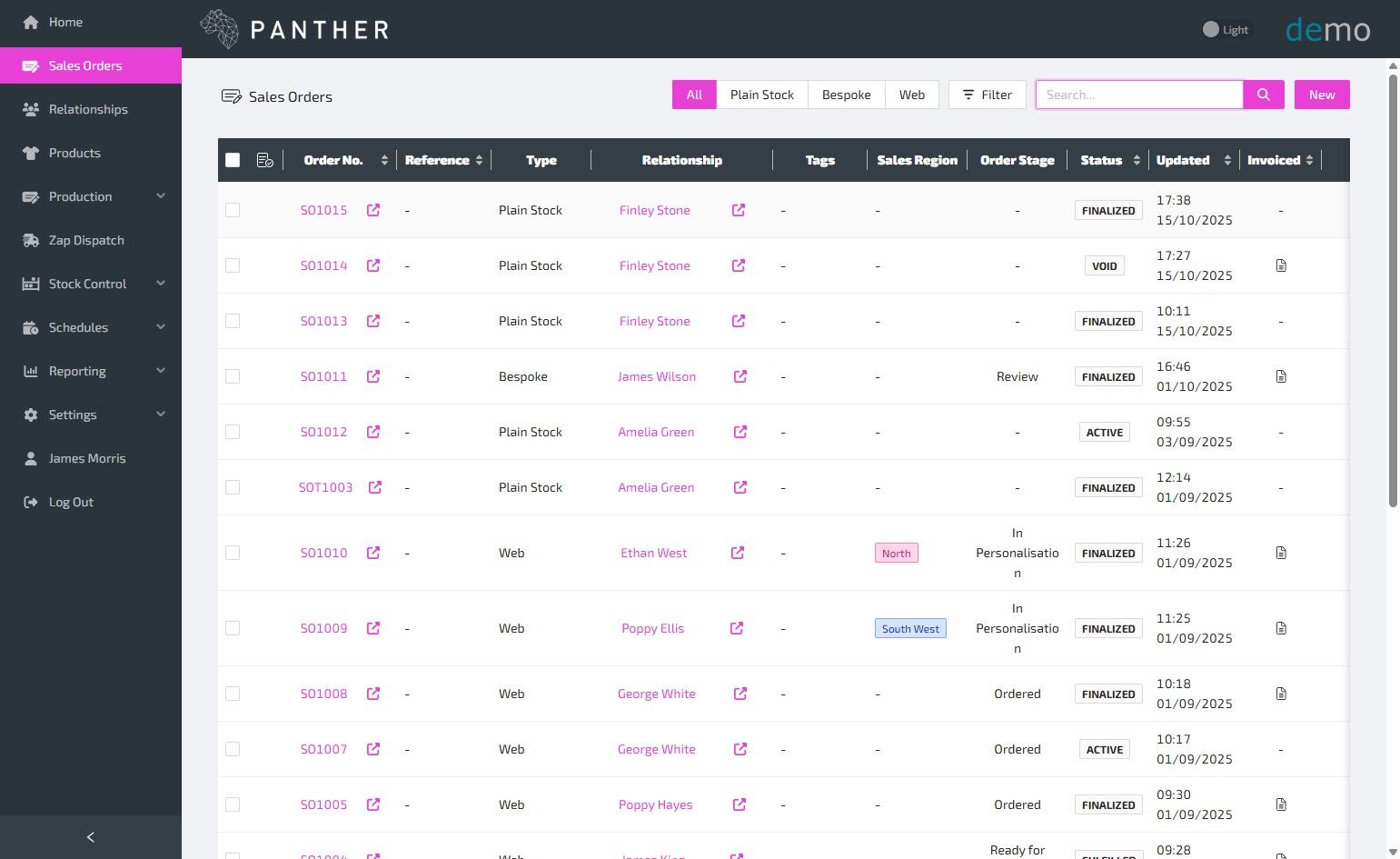The height and width of the screenshot is (859, 1400).
Task: Sort by Updated column
Action: coord(1227,160)
